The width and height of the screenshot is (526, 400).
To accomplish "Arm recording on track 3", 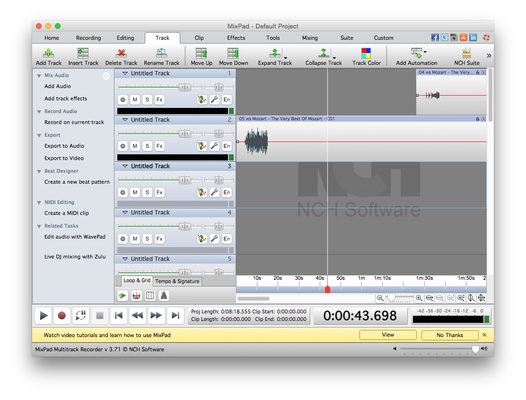I will point(123,192).
